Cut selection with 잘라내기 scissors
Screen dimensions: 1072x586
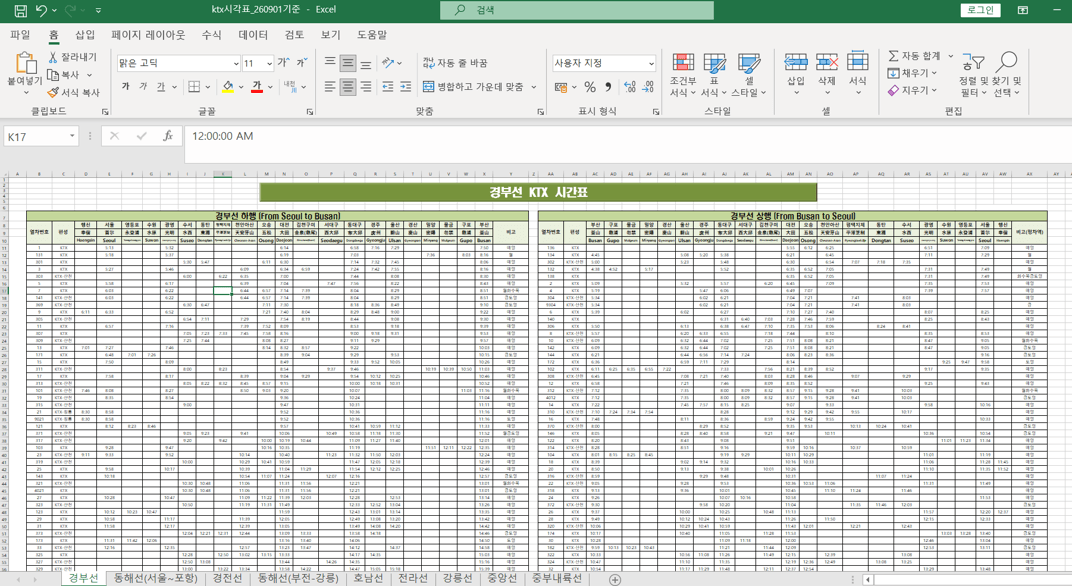click(72, 57)
